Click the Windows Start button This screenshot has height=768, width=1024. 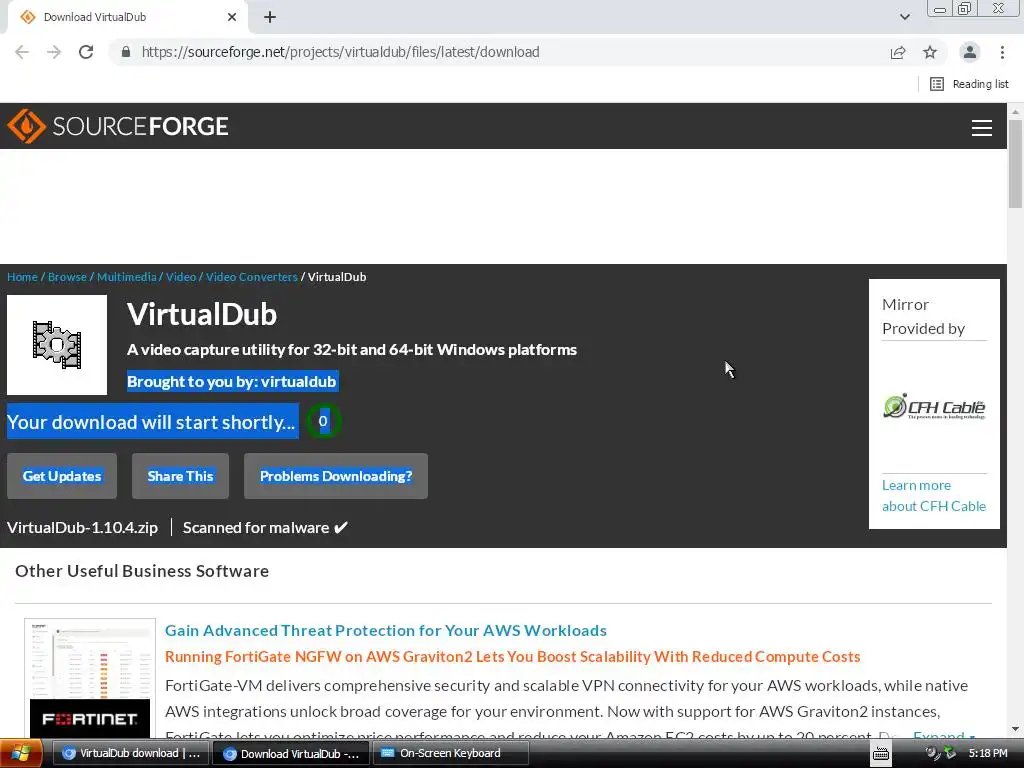[x=20, y=754]
